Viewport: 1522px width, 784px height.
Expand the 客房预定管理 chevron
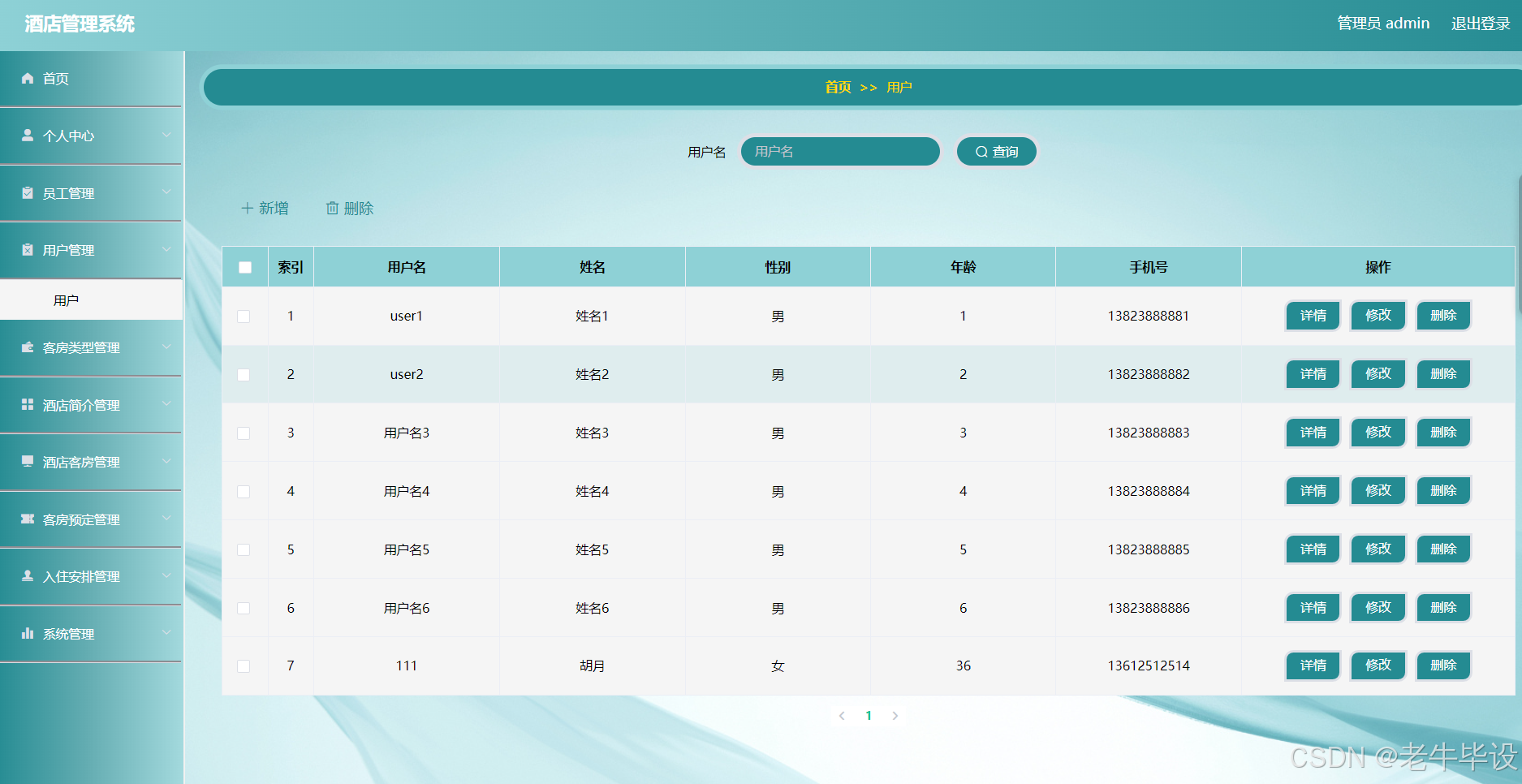166,519
